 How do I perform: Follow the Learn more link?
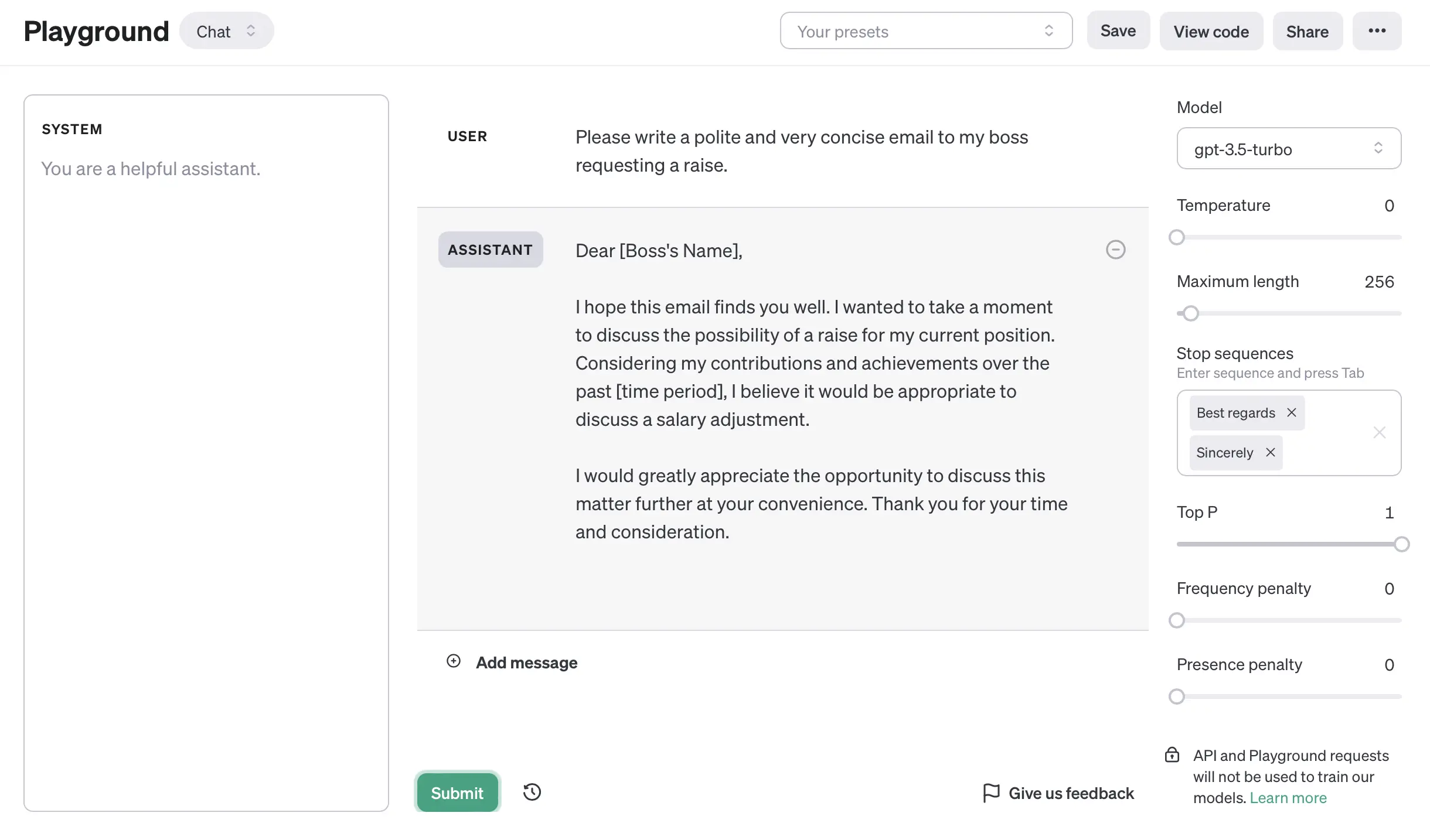(x=1288, y=798)
